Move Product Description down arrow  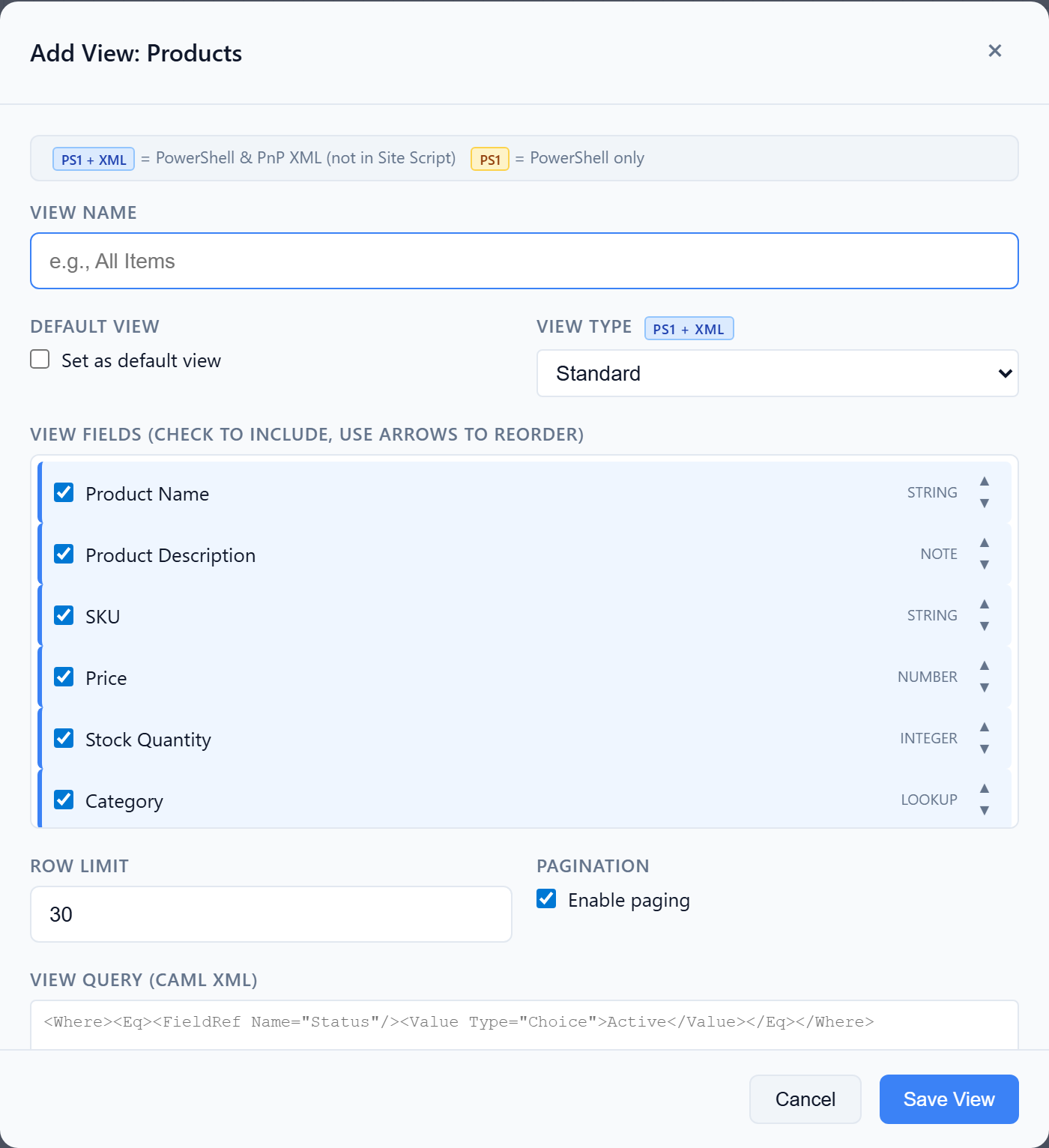click(985, 564)
